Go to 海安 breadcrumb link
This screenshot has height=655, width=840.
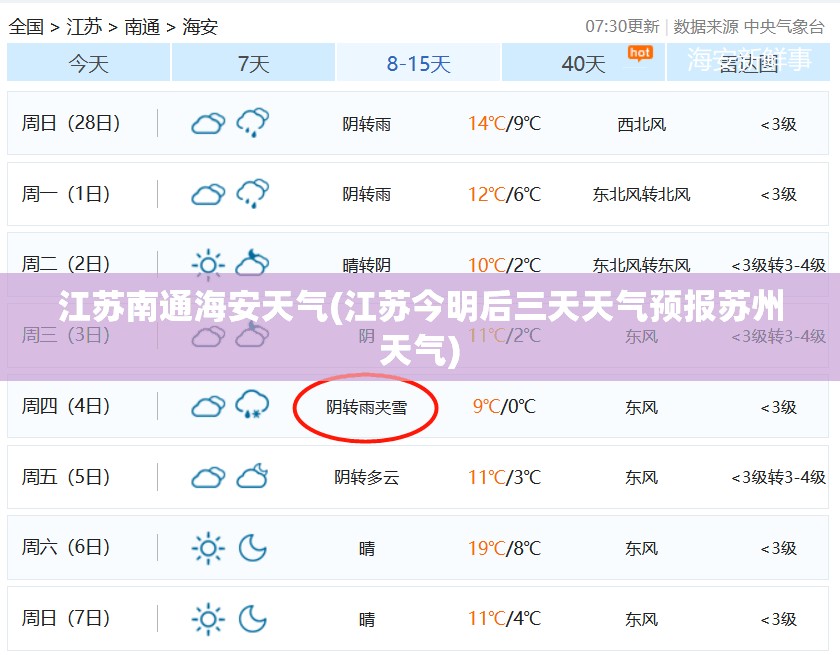coord(200,26)
